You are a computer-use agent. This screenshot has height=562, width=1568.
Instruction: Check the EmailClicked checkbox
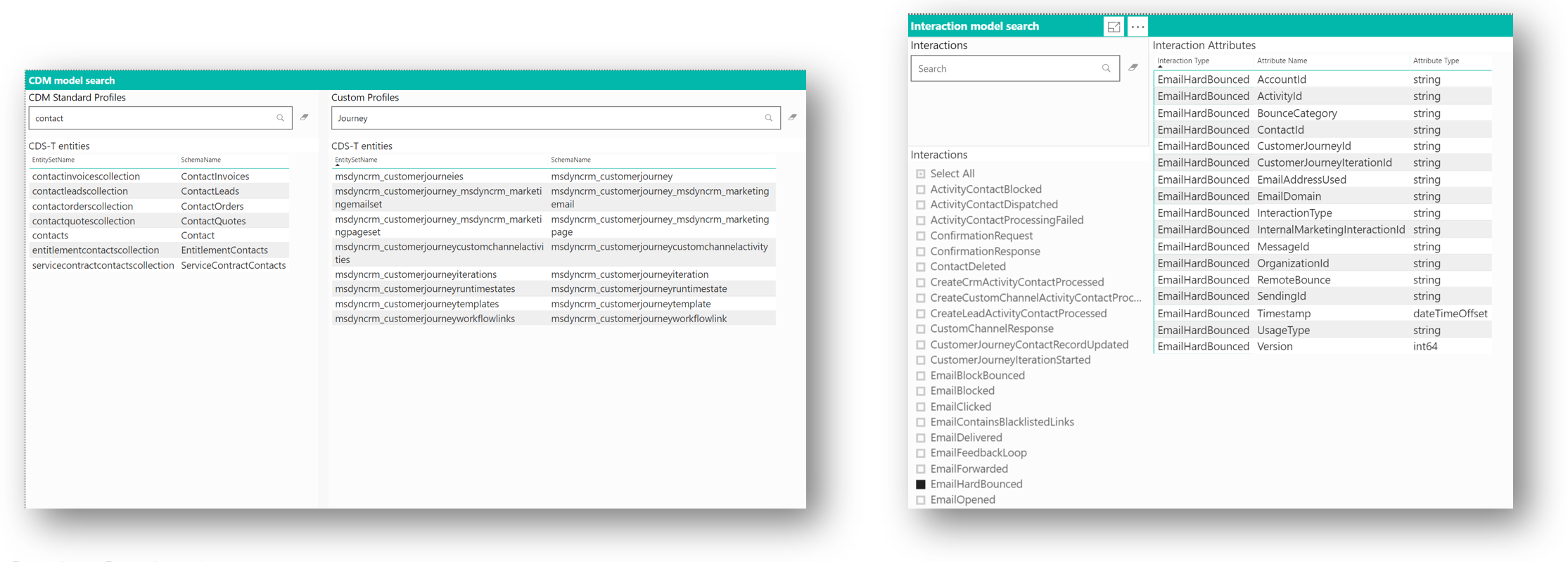(921, 407)
